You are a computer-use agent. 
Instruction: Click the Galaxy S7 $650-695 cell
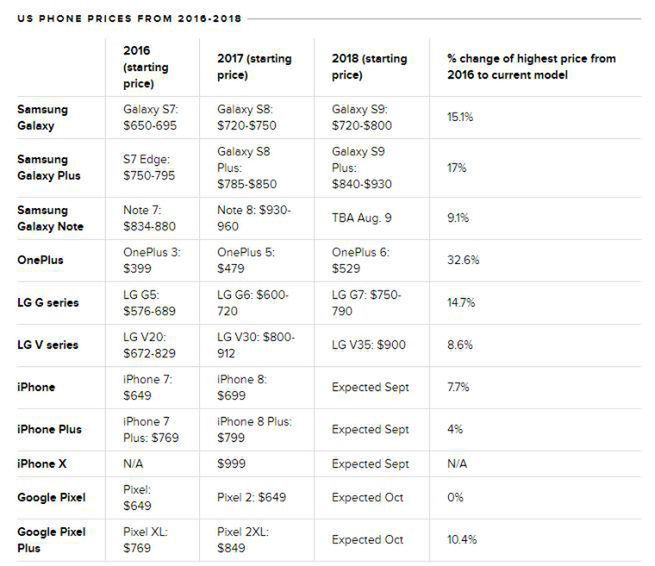[x=155, y=116]
